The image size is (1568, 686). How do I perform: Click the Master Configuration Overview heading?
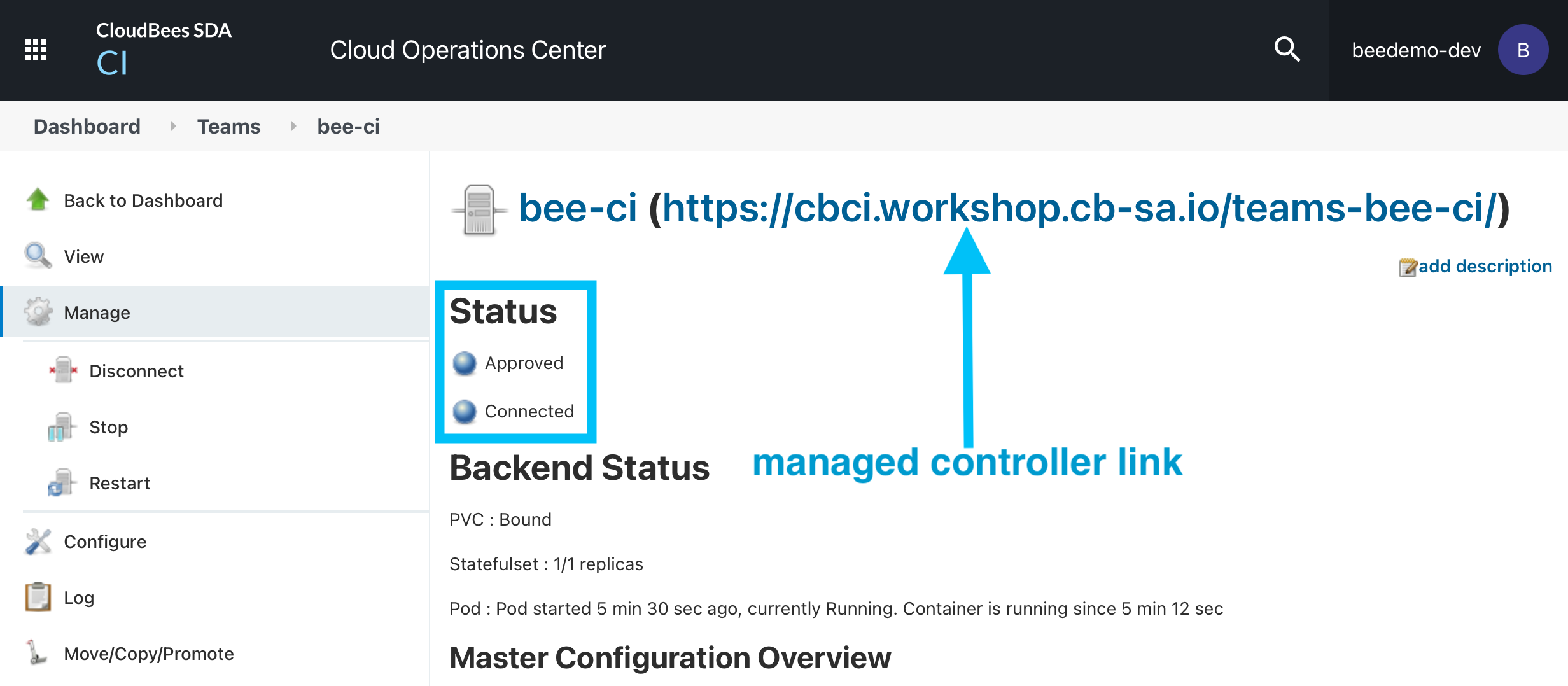(670, 657)
